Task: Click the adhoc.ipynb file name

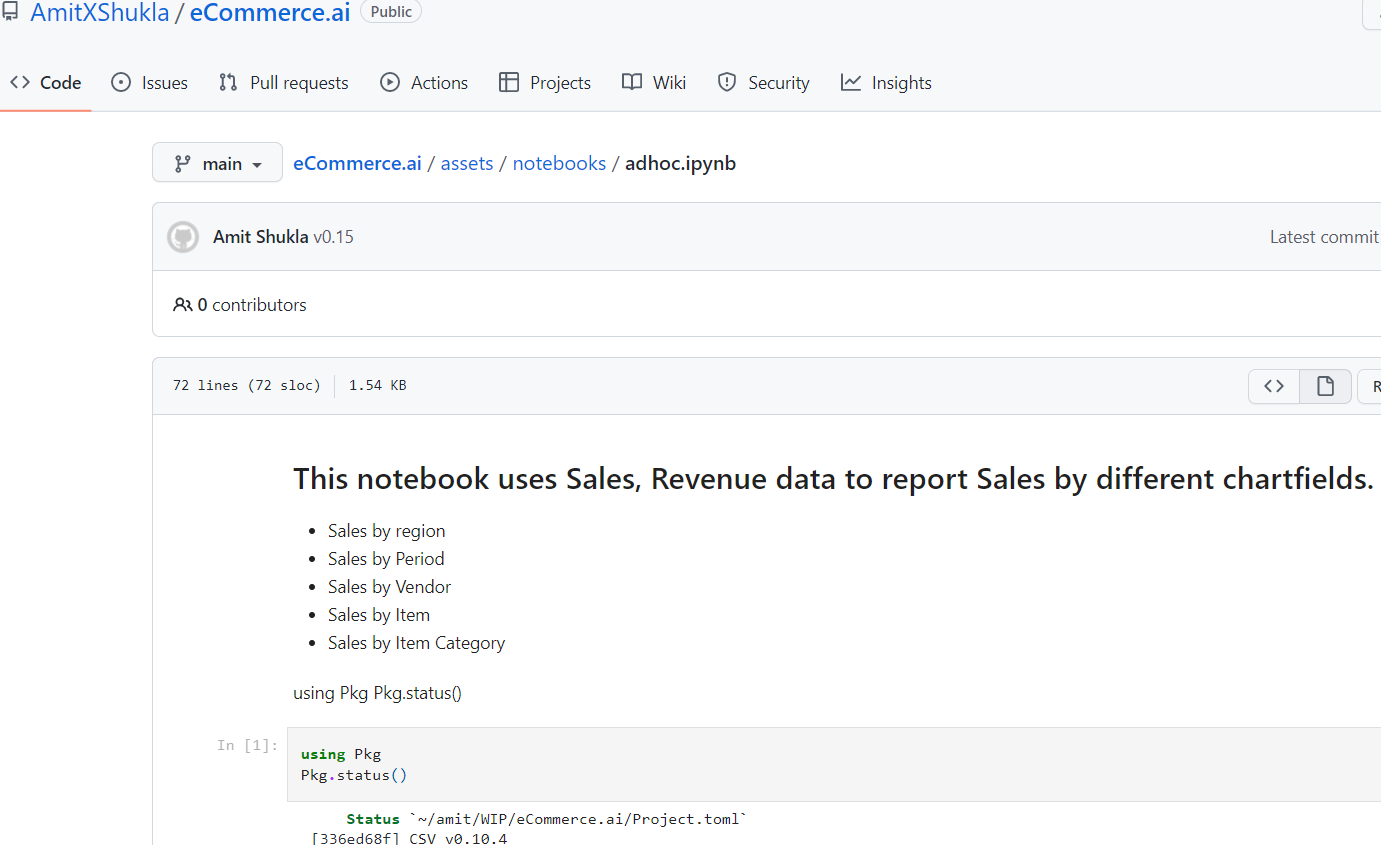Action: pos(681,163)
